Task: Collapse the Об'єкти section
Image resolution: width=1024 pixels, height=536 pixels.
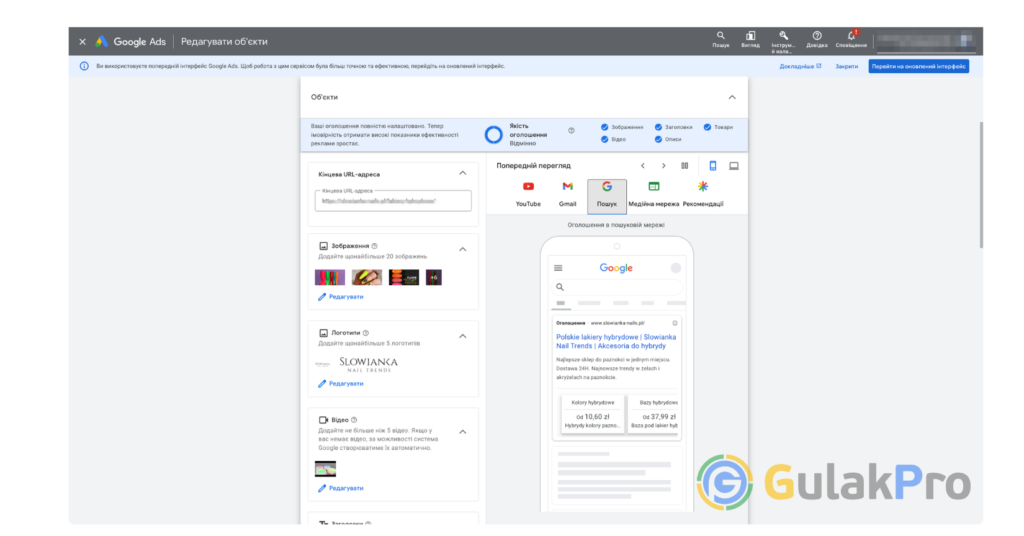Action: point(732,97)
